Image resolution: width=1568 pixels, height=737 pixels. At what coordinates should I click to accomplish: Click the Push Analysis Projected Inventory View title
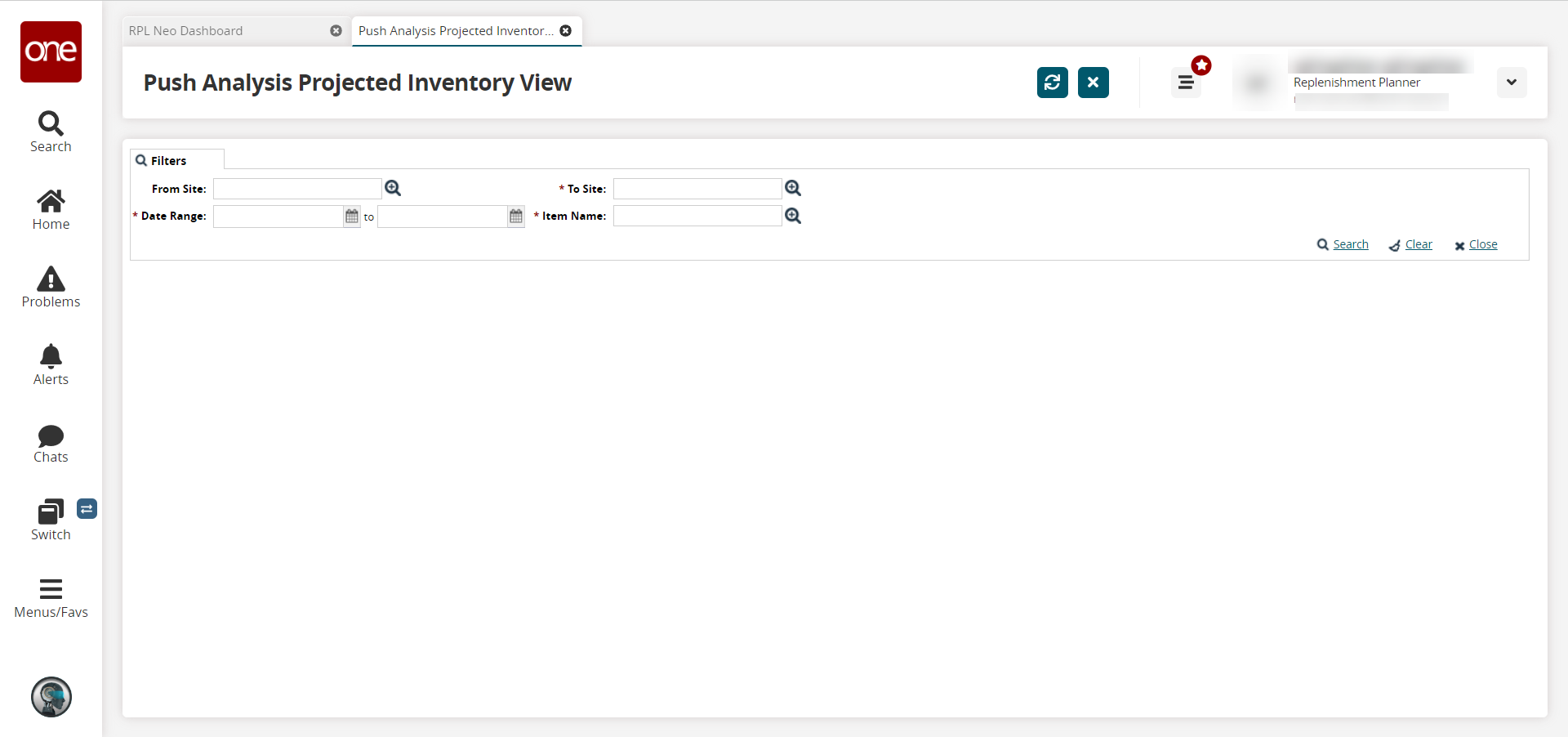pyautogui.click(x=358, y=83)
